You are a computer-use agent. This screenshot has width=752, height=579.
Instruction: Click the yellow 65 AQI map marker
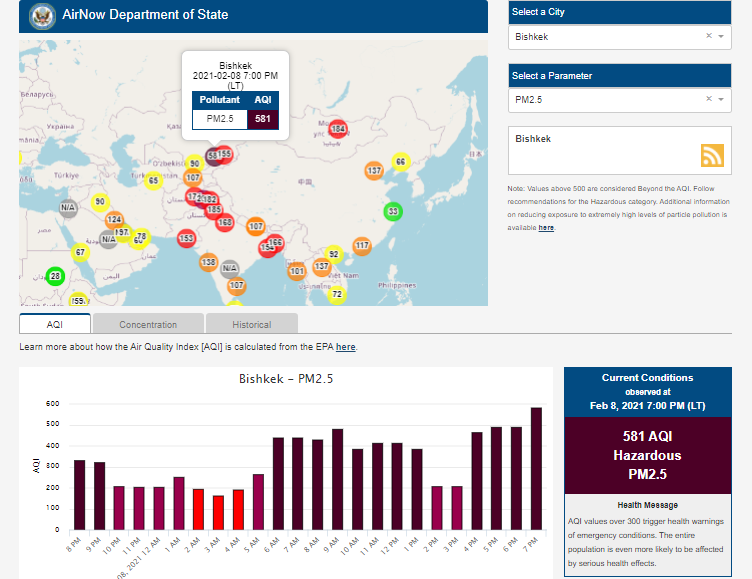153,181
